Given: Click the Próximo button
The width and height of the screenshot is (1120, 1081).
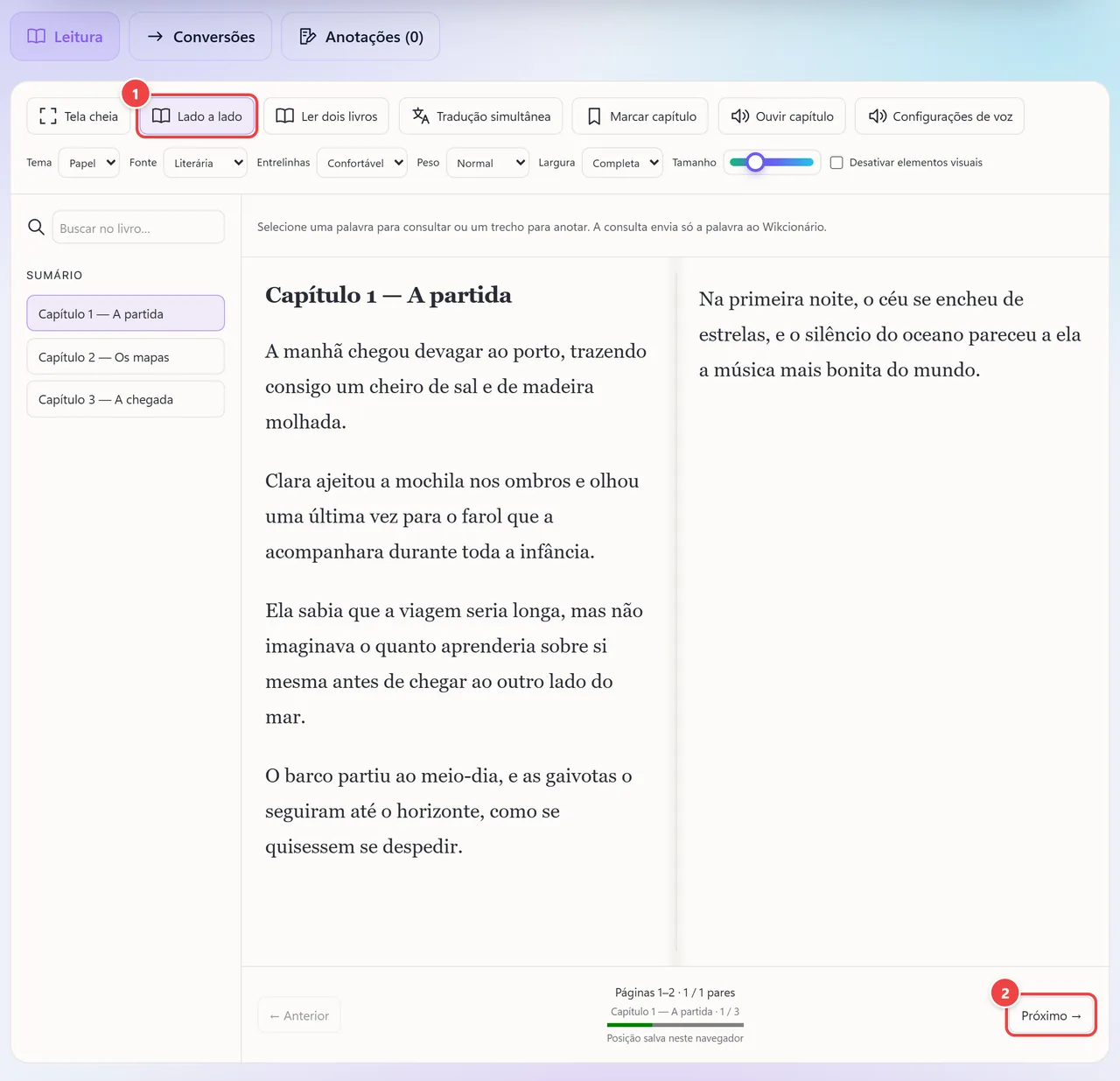Looking at the screenshot, I should pos(1051,1015).
